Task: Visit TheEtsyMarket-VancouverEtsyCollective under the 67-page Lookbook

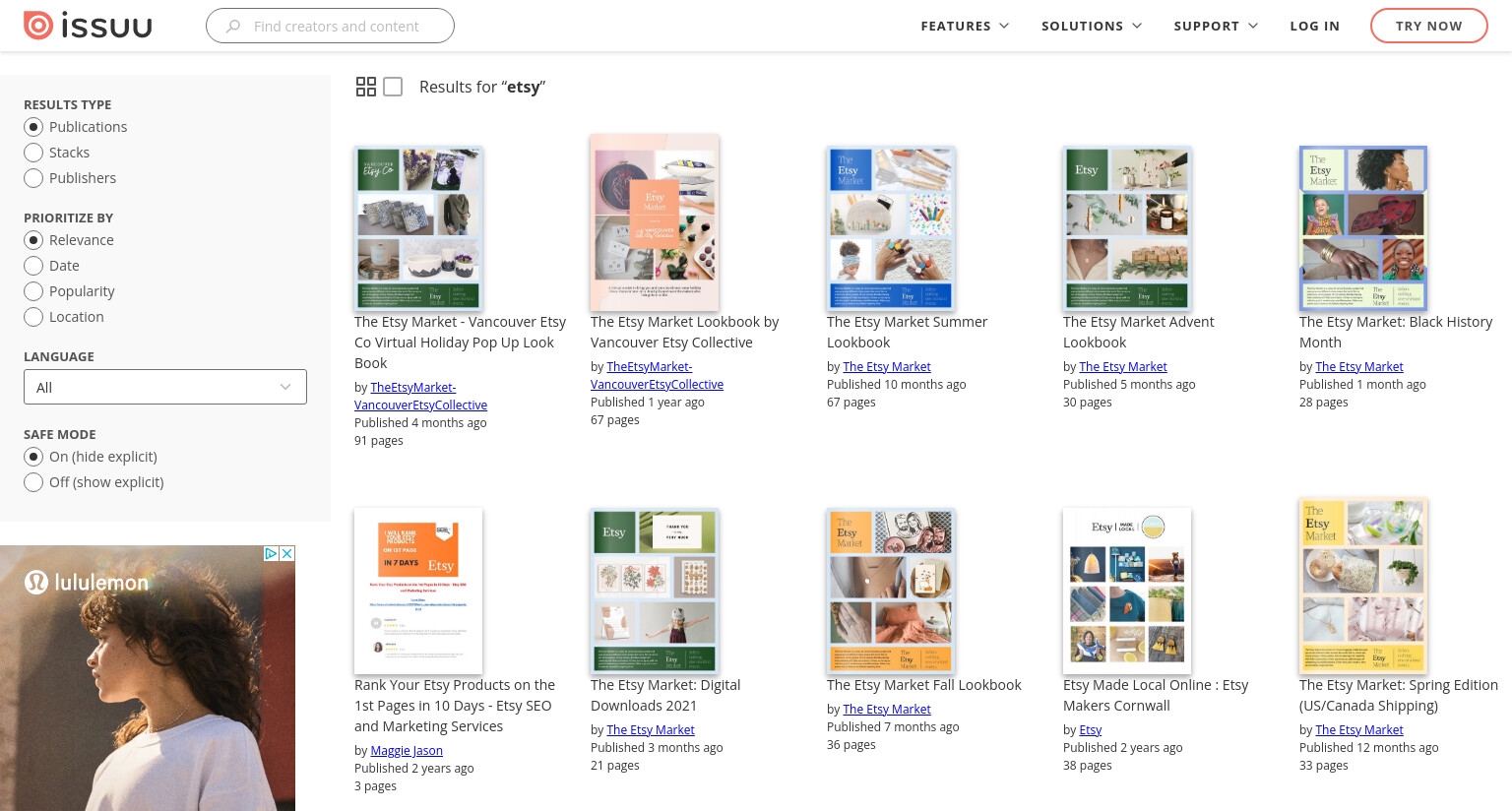Action: tap(658, 376)
